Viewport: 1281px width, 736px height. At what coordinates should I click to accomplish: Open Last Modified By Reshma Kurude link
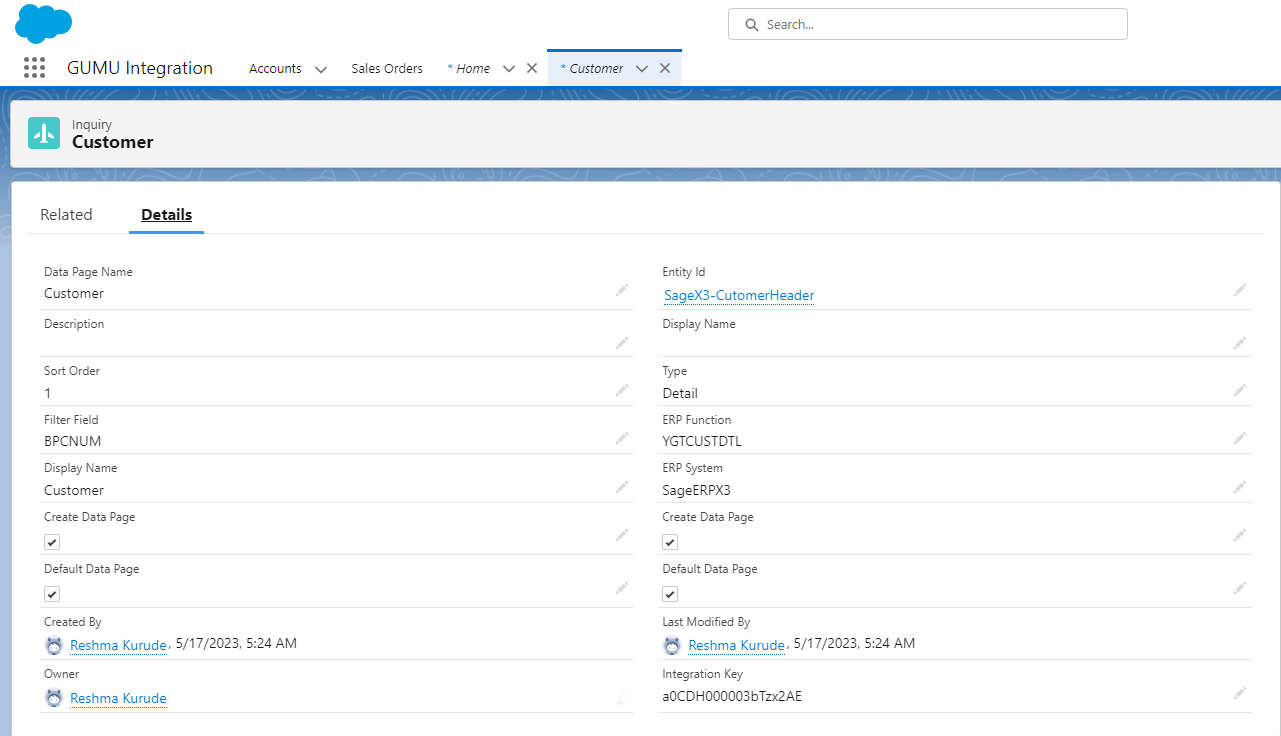click(x=736, y=645)
